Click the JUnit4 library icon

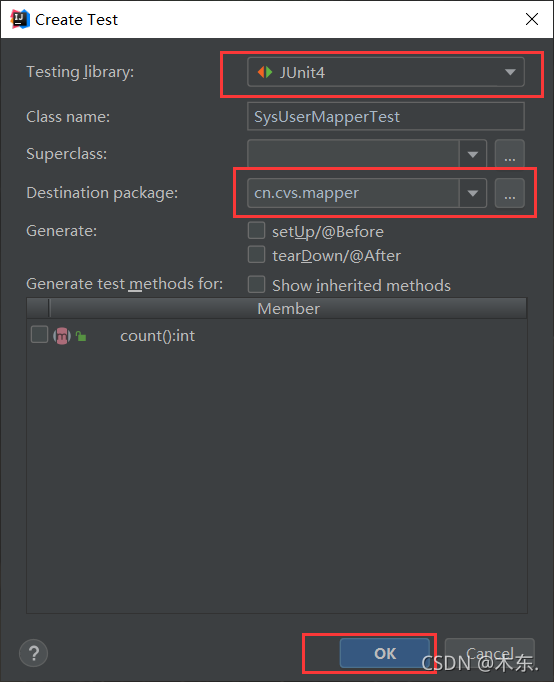265,72
